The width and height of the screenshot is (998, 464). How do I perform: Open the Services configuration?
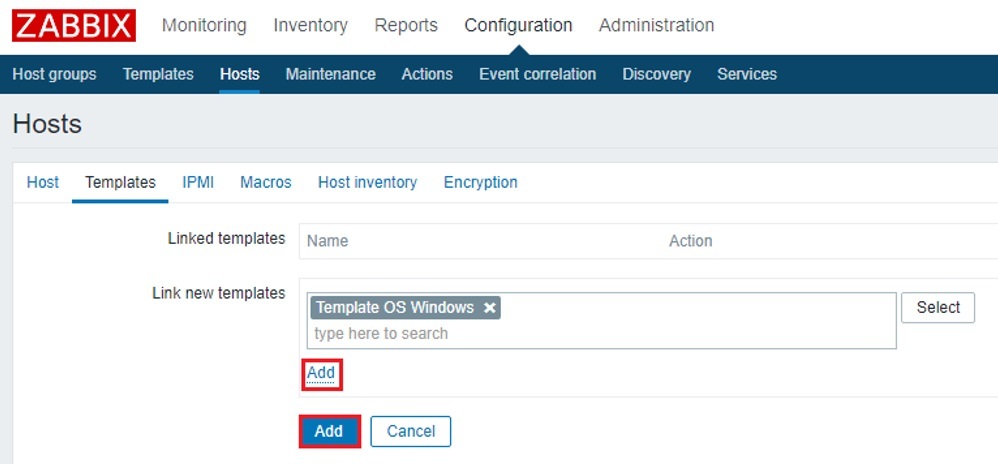coord(747,74)
